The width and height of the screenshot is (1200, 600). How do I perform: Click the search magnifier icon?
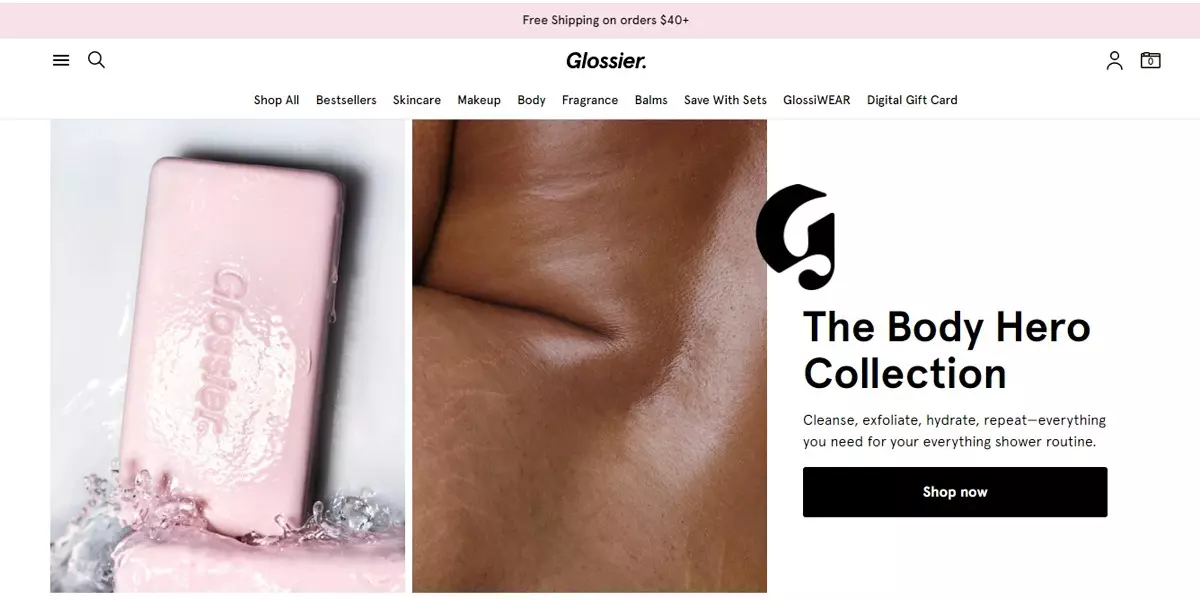(x=96, y=60)
